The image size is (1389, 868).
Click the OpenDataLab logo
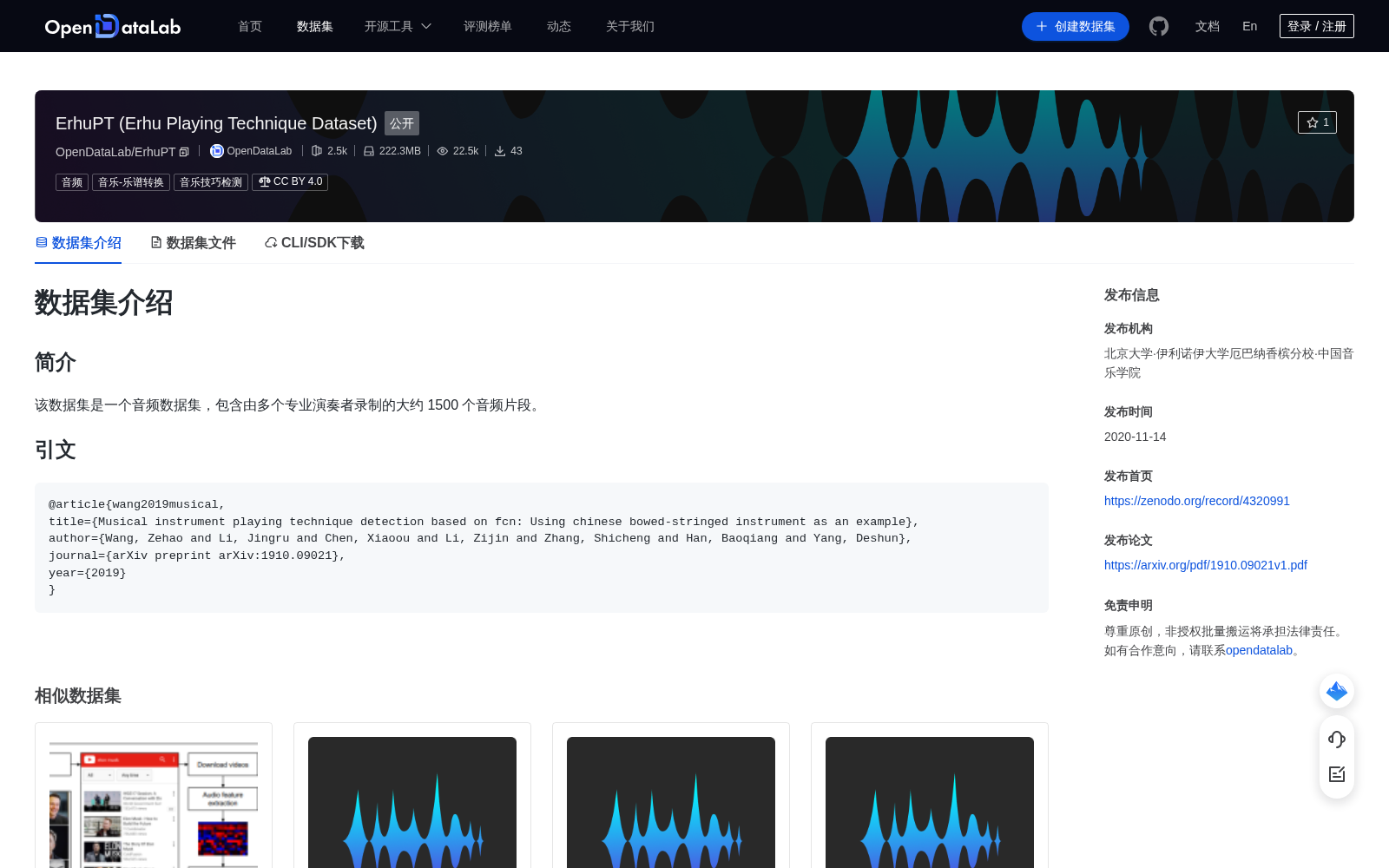(x=113, y=26)
